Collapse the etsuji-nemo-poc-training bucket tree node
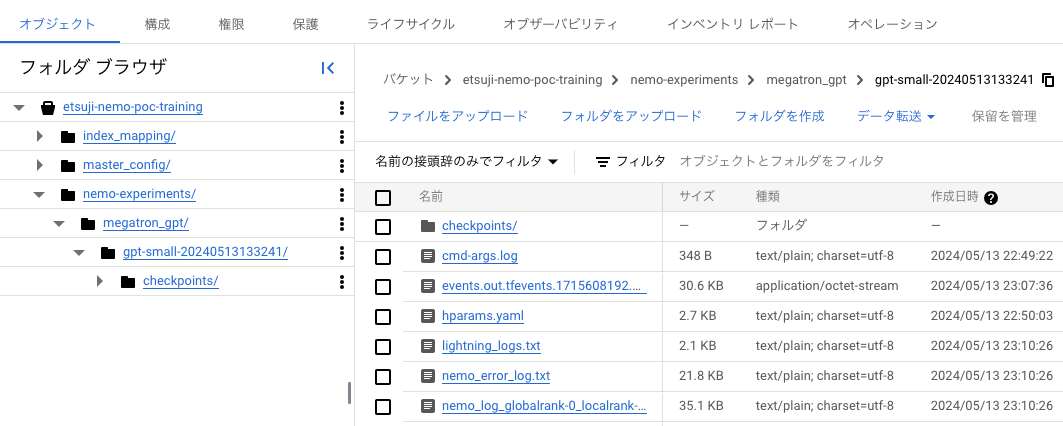This screenshot has height=426, width=1063. pyautogui.click(x=19, y=108)
